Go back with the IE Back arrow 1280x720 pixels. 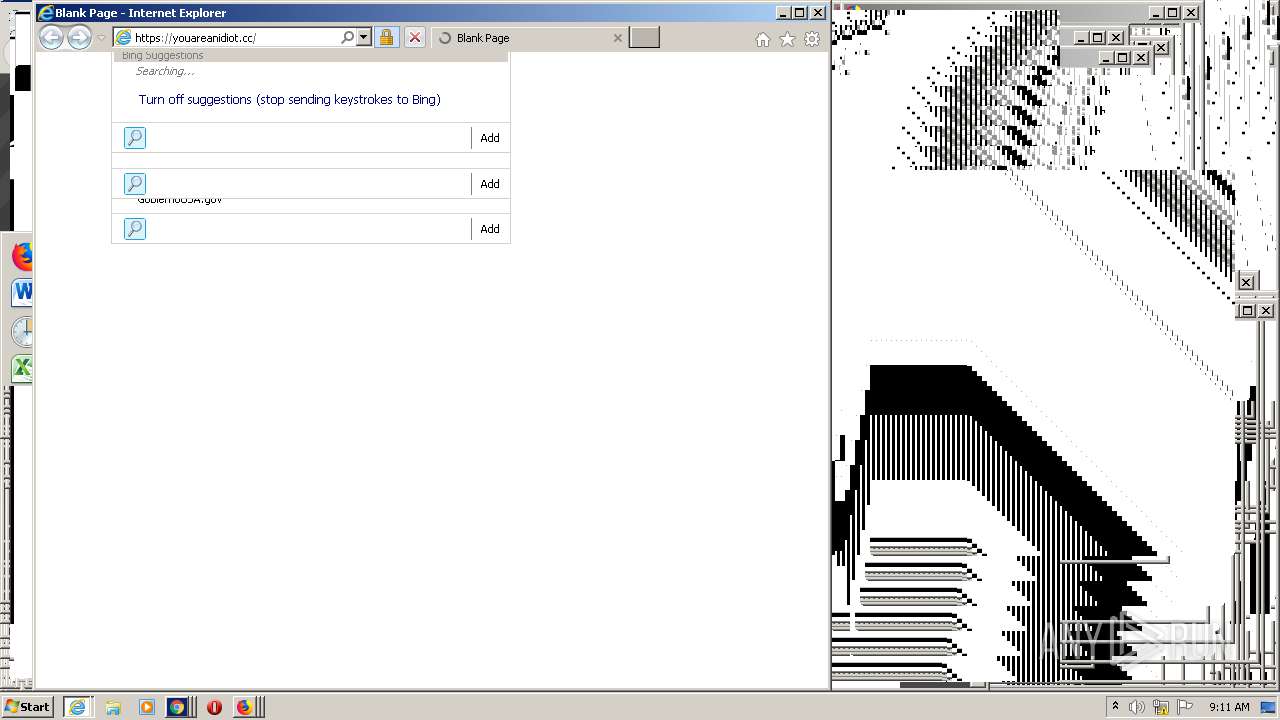[x=51, y=38]
